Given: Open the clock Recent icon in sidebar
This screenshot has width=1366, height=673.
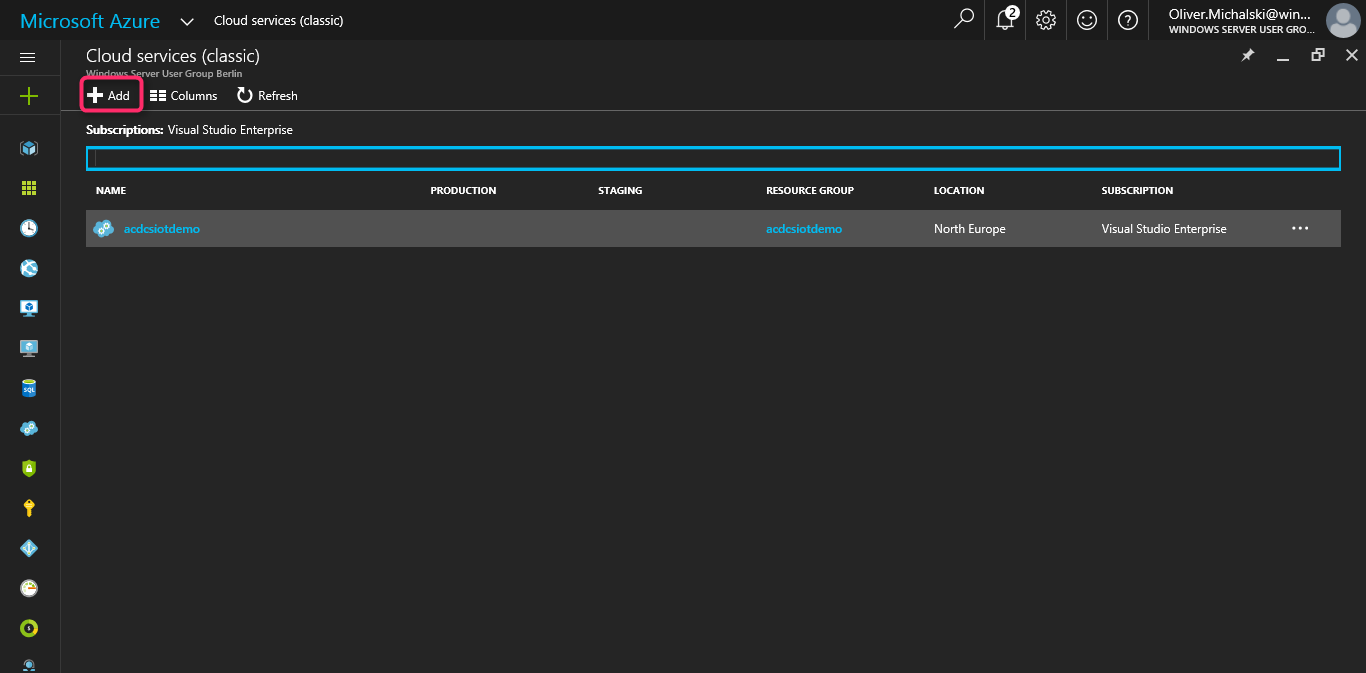Looking at the screenshot, I should tap(29, 228).
